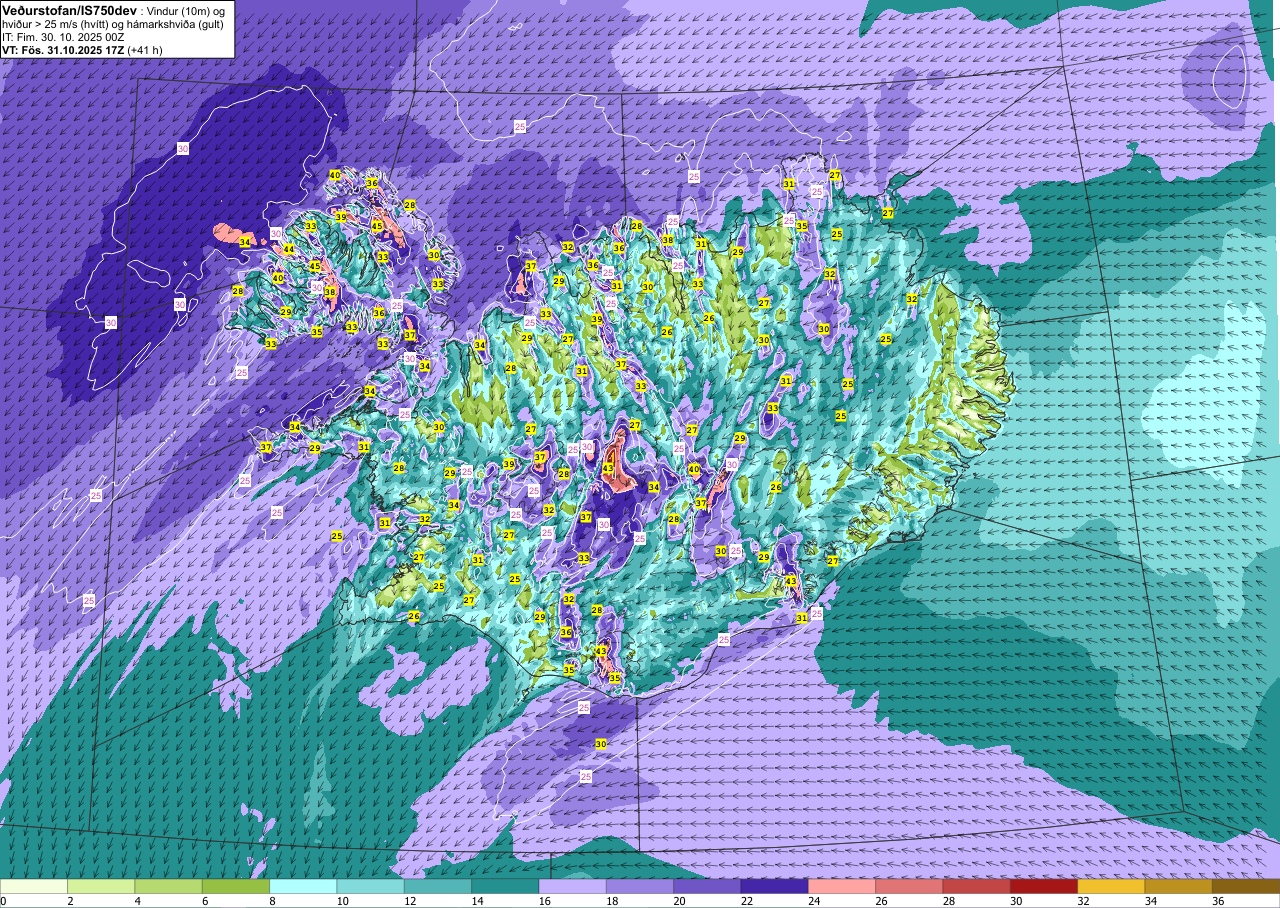The width and height of the screenshot is (1280, 908).
Task: Select the 8–10 light cyan legend swatch
Action: point(303,886)
